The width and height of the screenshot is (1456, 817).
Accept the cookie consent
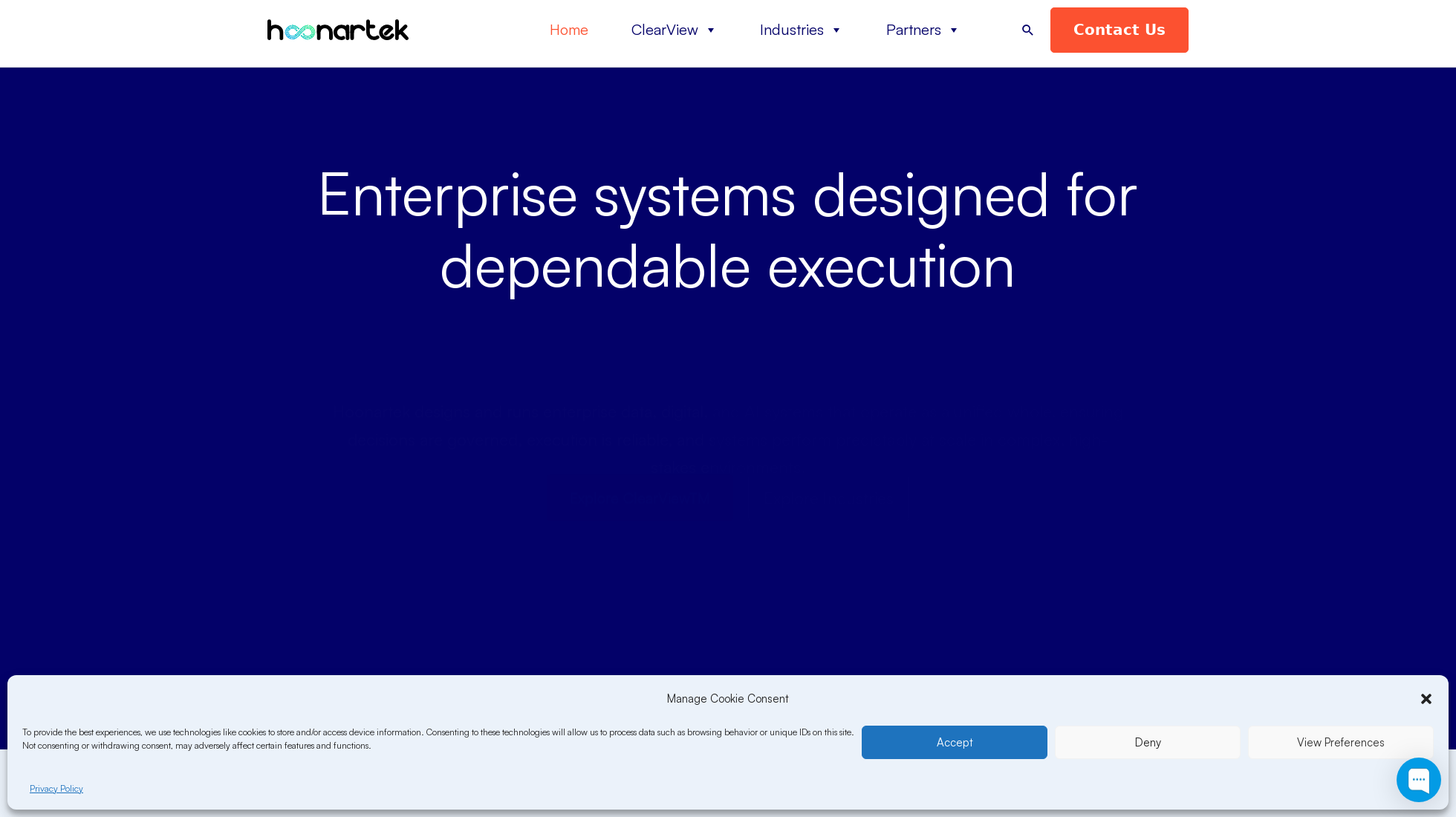(x=954, y=742)
